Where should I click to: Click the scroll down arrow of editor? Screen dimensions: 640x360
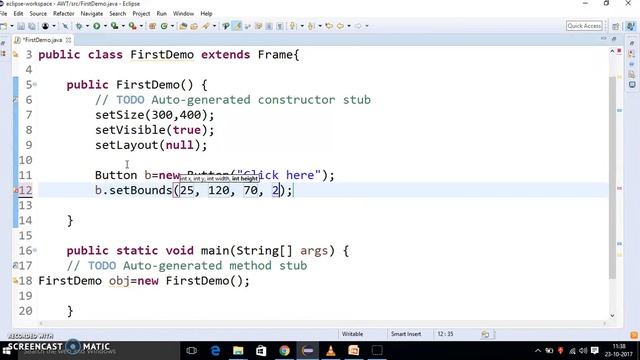coord(612,316)
